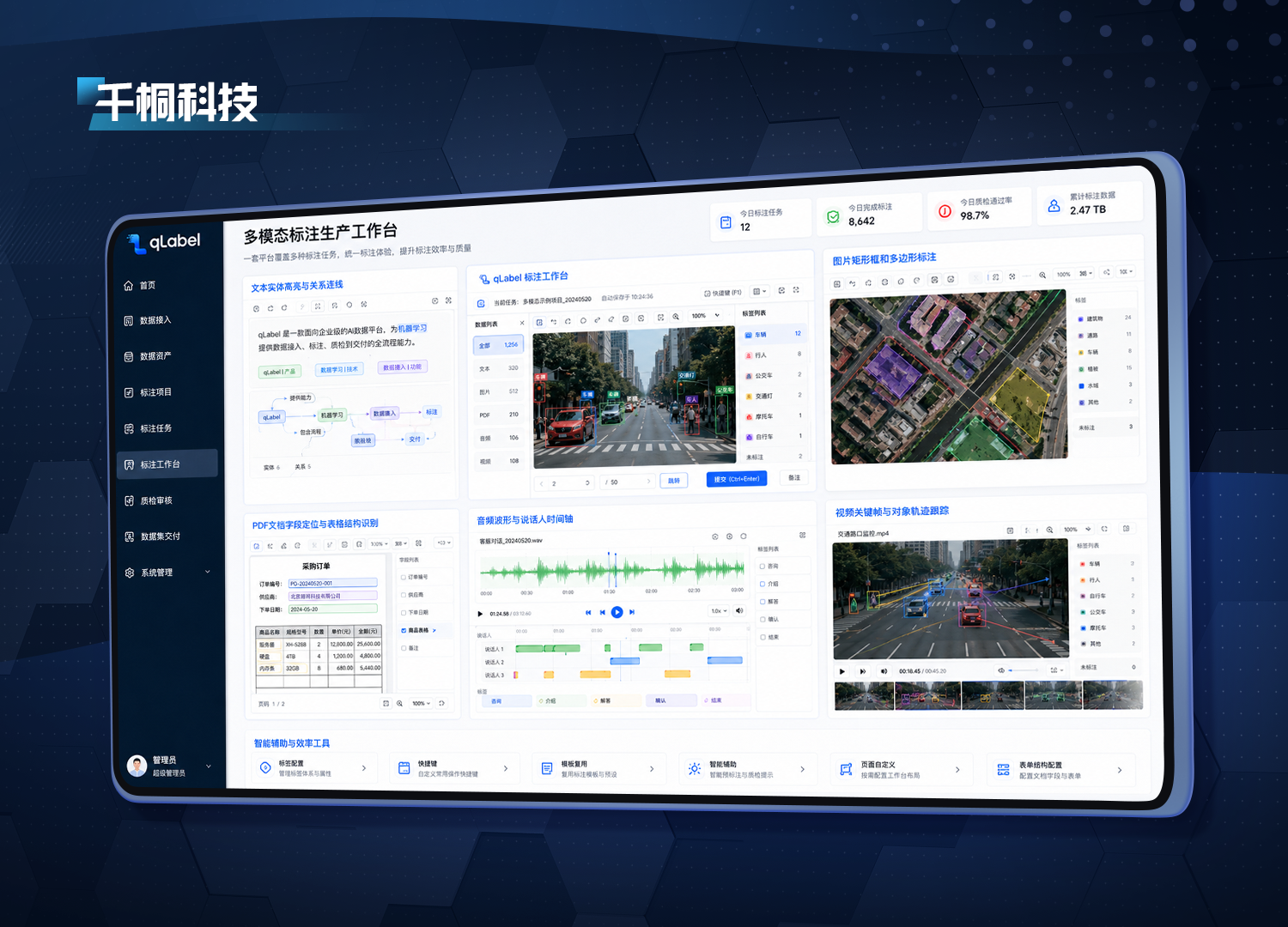Click zoom-in magnifier in workbench toolbar
This screenshot has width=1288, height=927.
pyautogui.click(x=676, y=317)
